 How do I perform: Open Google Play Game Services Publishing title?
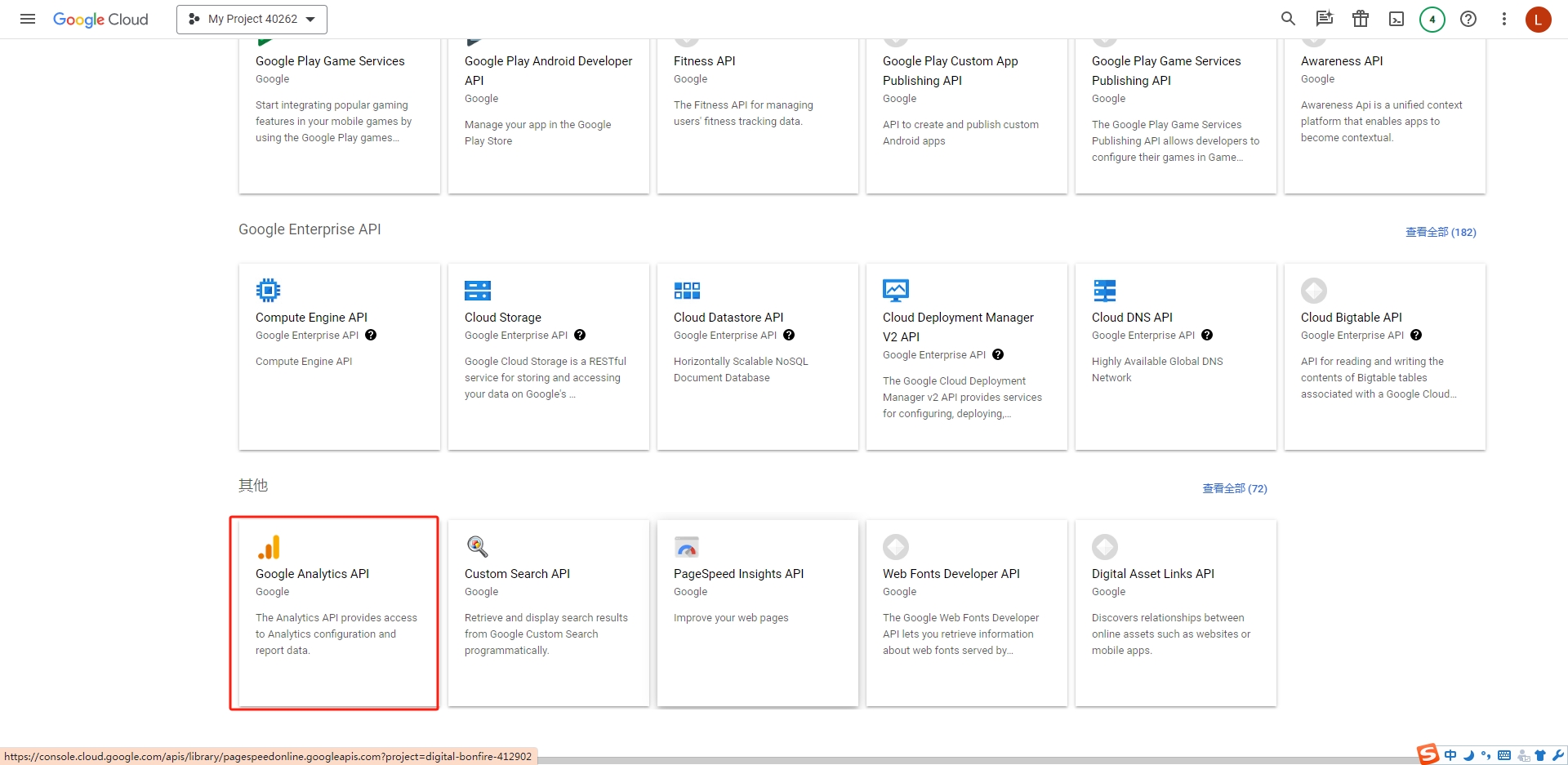click(1166, 70)
